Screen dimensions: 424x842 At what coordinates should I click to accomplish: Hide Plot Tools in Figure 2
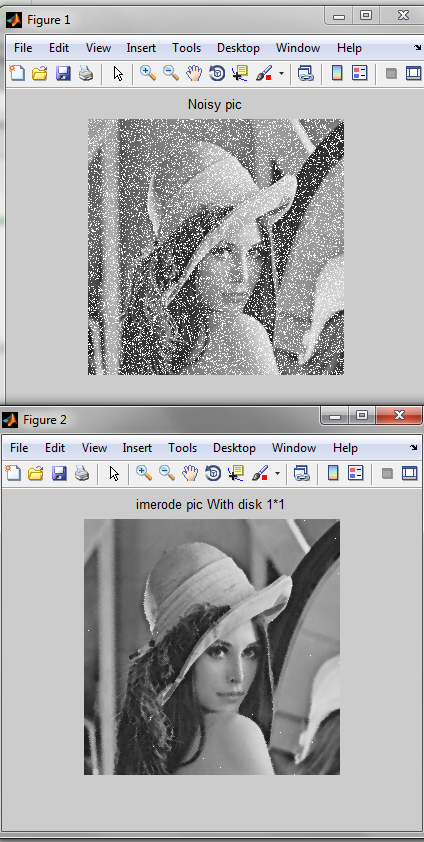pos(387,473)
